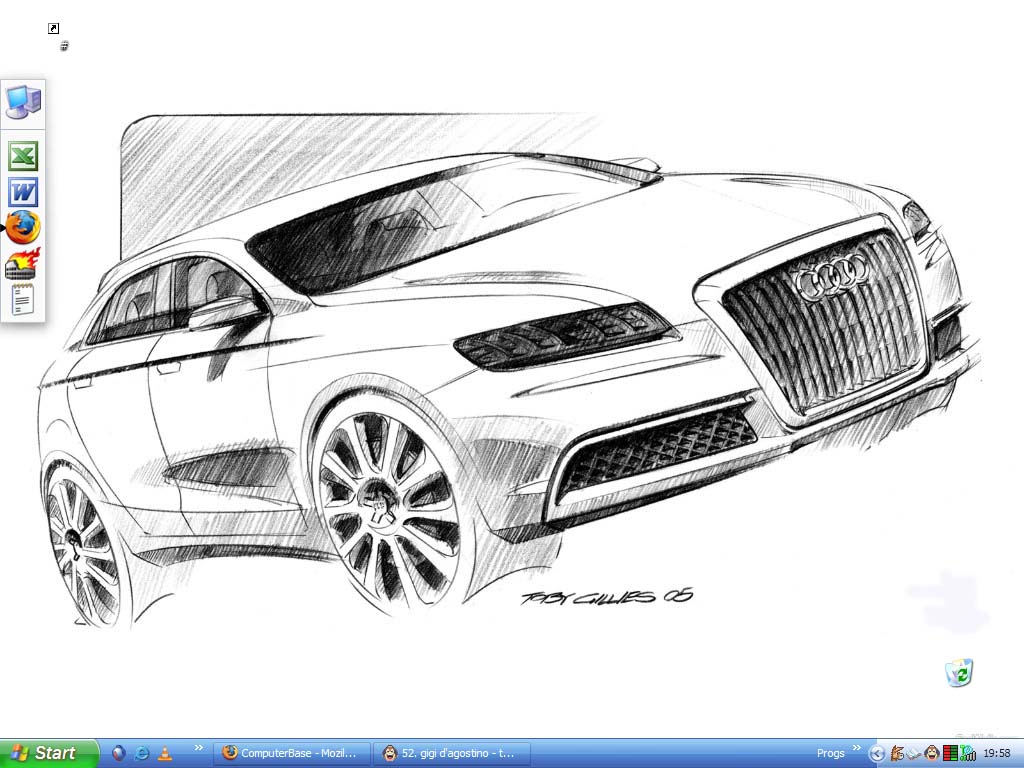Click the red-green meter tray icon
Image resolution: width=1024 pixels, height=768 pixels.
pyautogui.click(x=950, y=754)
